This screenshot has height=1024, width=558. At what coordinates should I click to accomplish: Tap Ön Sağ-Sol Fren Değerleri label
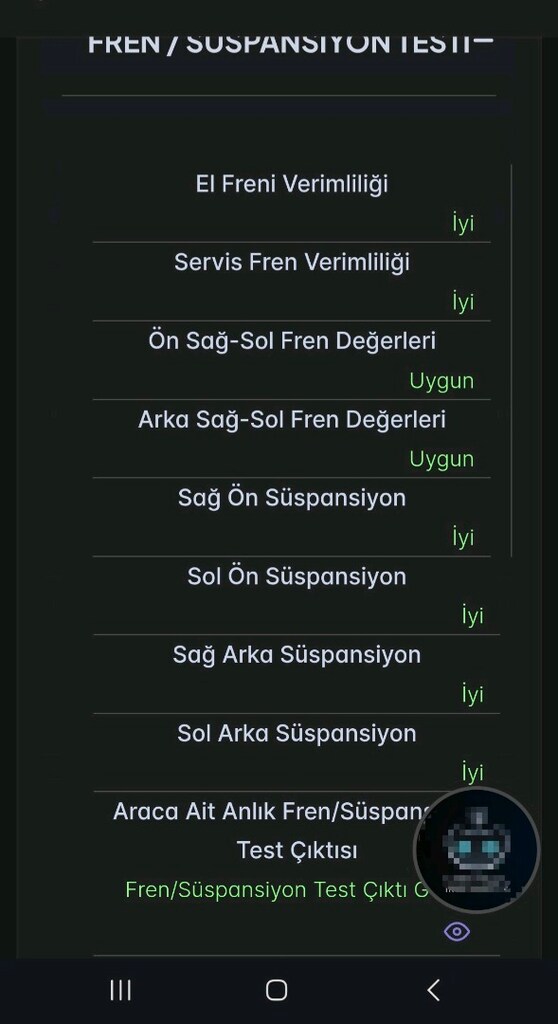(x=291, y=341)
